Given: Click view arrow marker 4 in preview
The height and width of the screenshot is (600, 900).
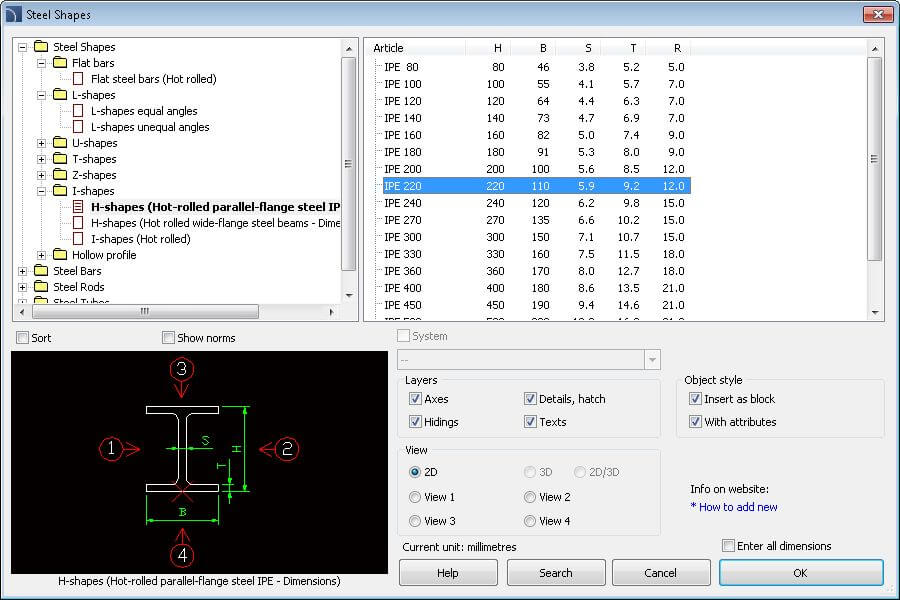Looking at the screenshot, I should (x=181, y=553).
